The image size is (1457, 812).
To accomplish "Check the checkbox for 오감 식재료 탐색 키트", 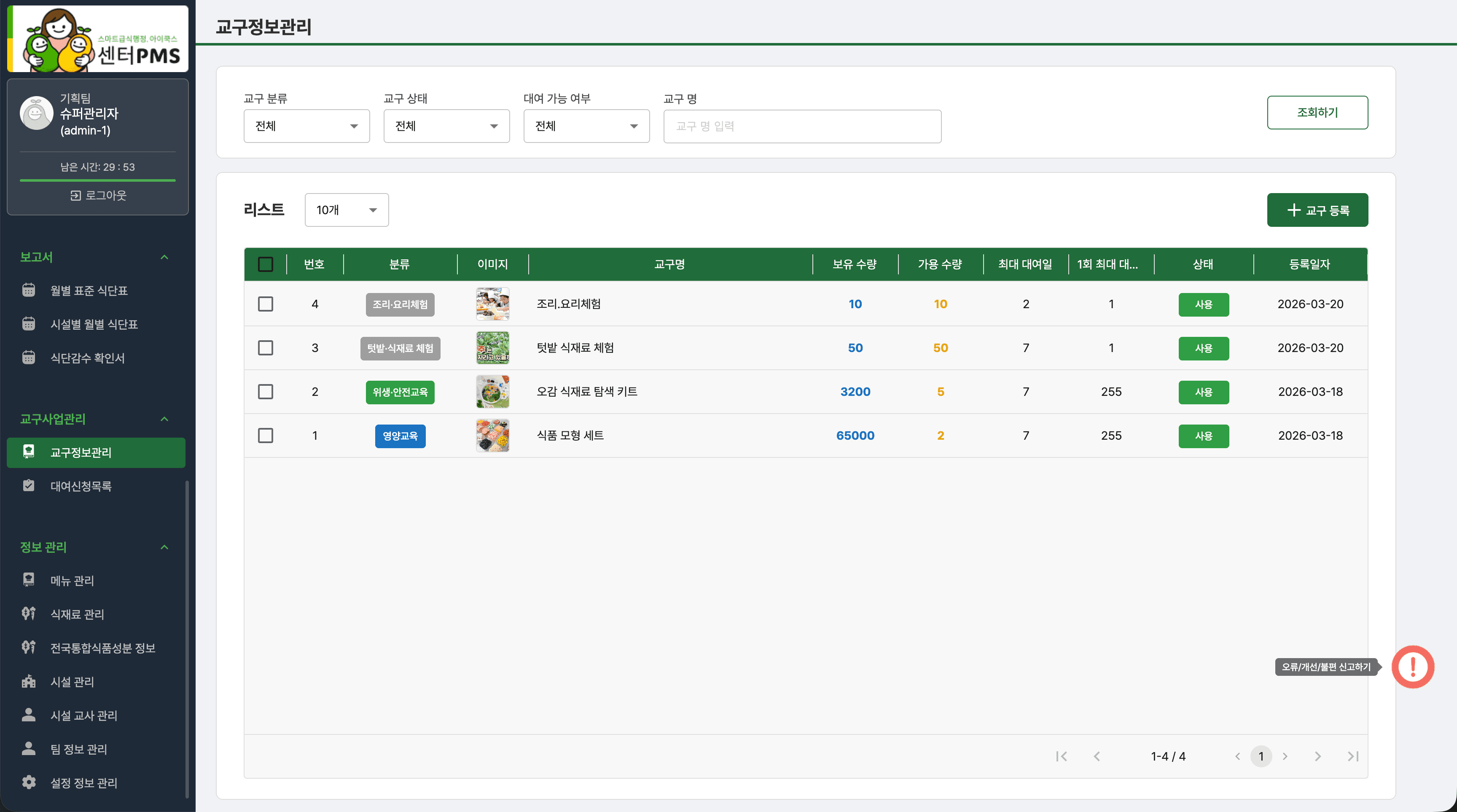I will 265,391.
